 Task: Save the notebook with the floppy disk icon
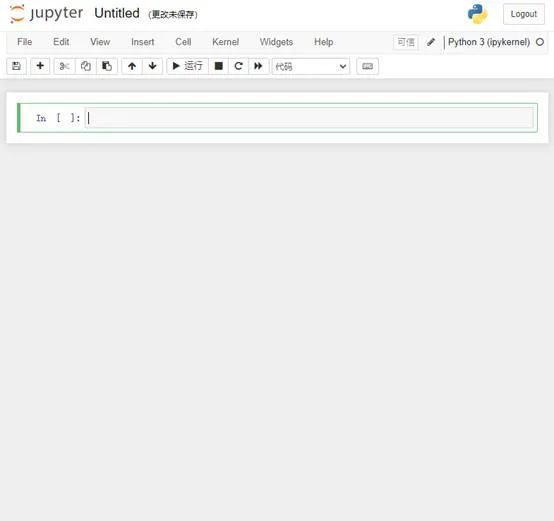[x=16, y=66]
